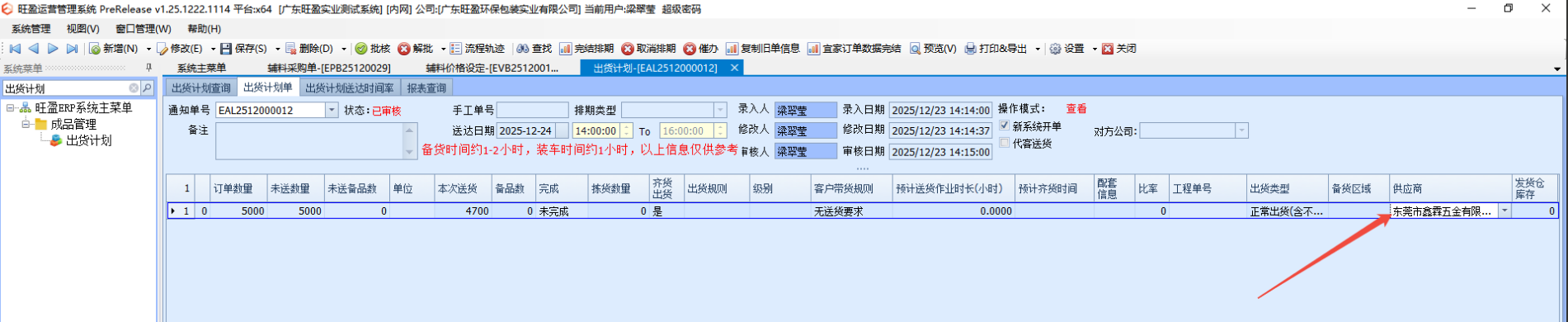Select 出货计划 tree item

[x=89, y=141]
